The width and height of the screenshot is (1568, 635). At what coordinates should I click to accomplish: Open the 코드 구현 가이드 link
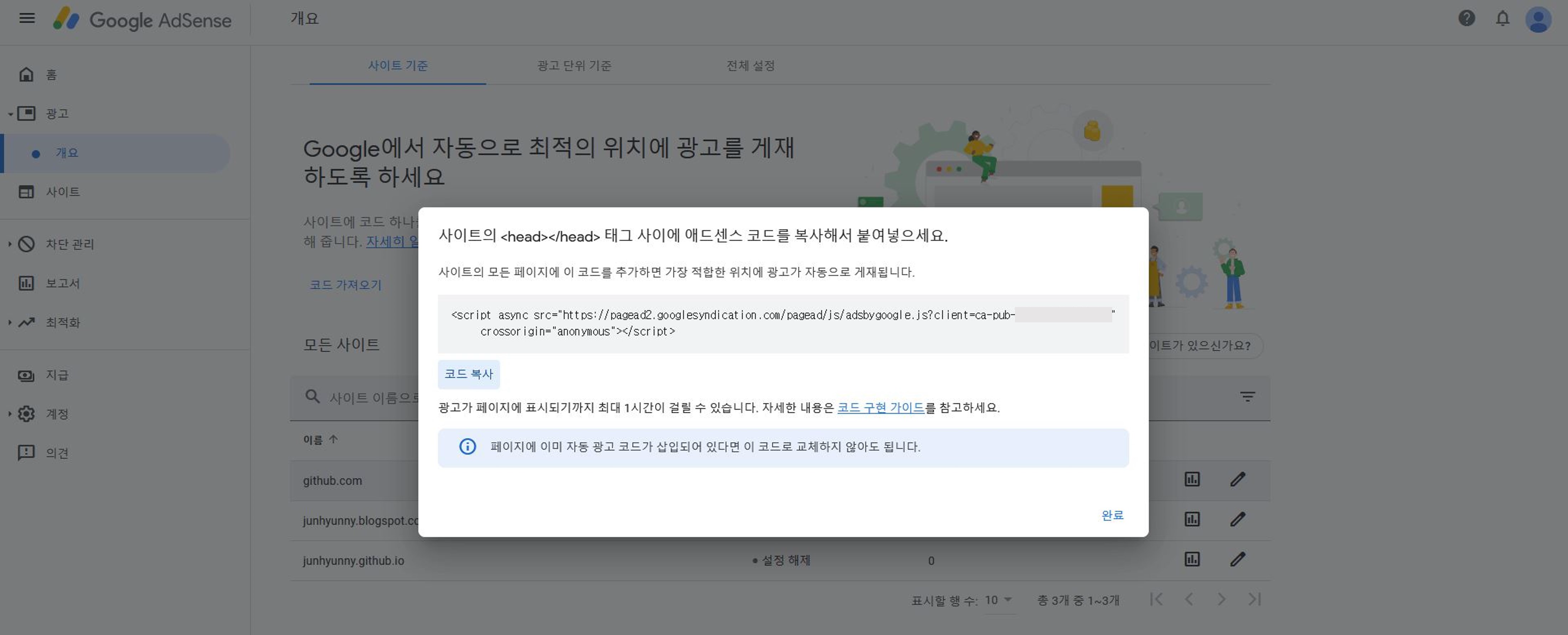click(x=880, y=407)
